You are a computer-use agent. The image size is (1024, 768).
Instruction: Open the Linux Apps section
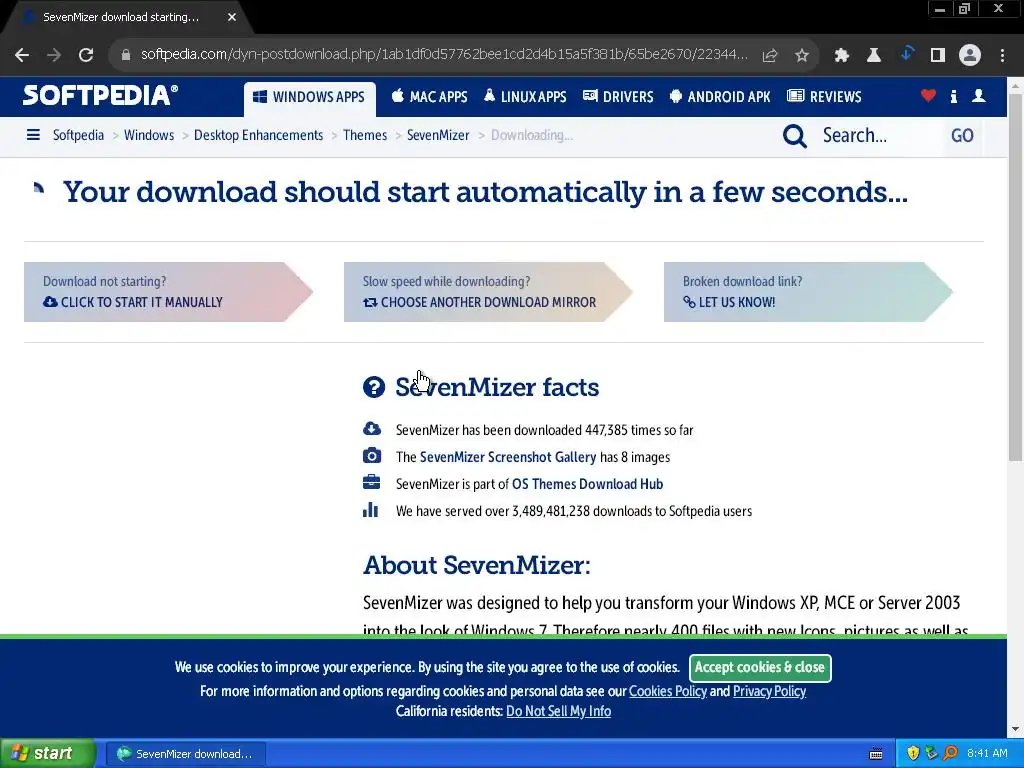click(525, 97)
